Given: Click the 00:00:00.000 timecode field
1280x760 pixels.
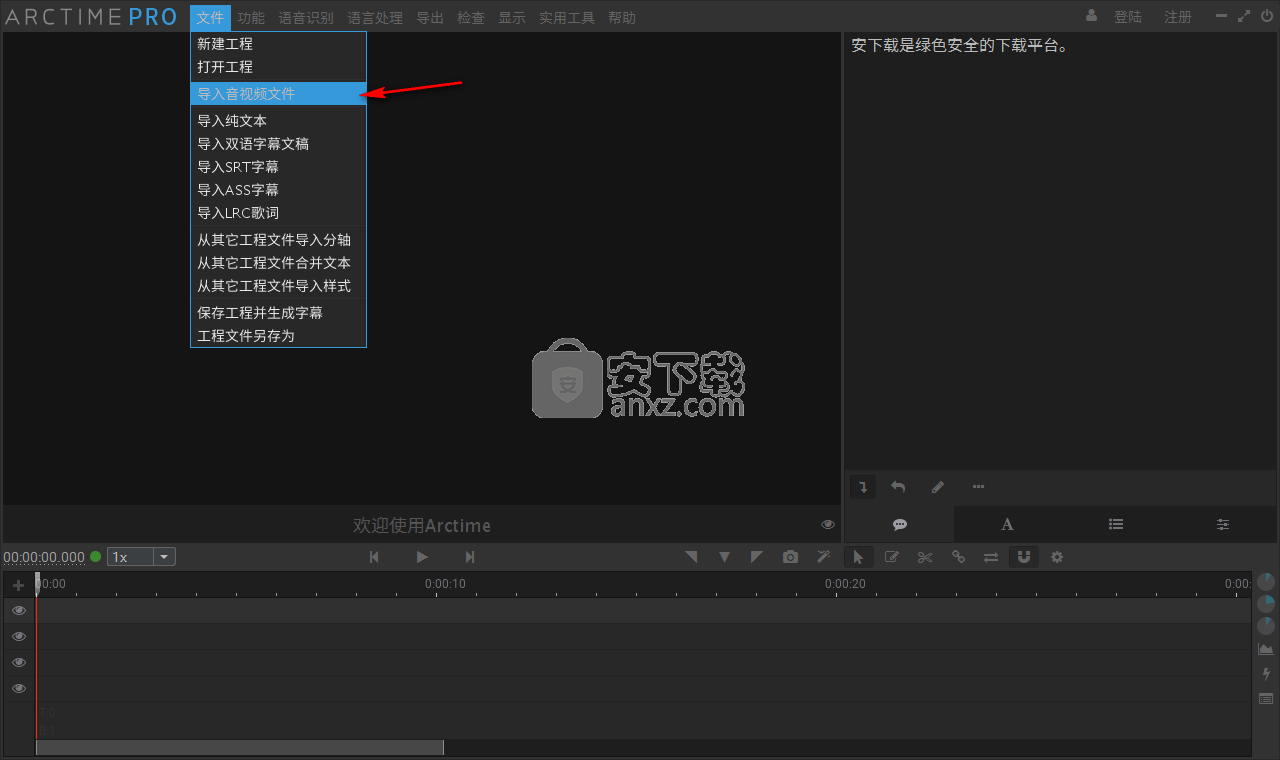Looking at the screenshot, I should click(44, 557).
